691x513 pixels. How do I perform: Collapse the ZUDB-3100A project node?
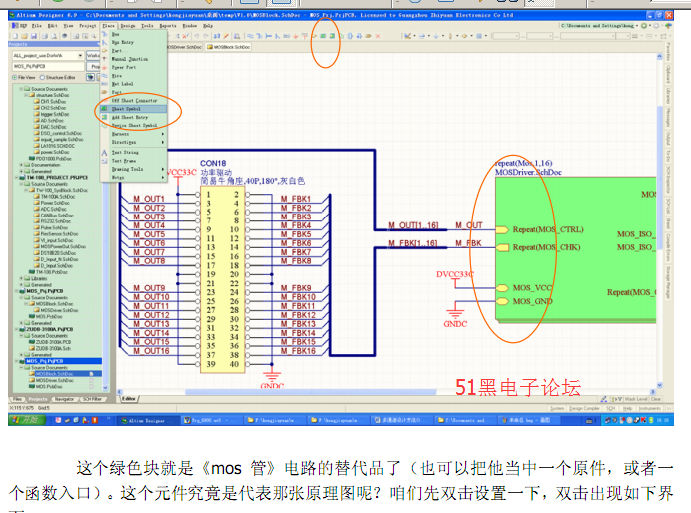(x=17, y=329)
